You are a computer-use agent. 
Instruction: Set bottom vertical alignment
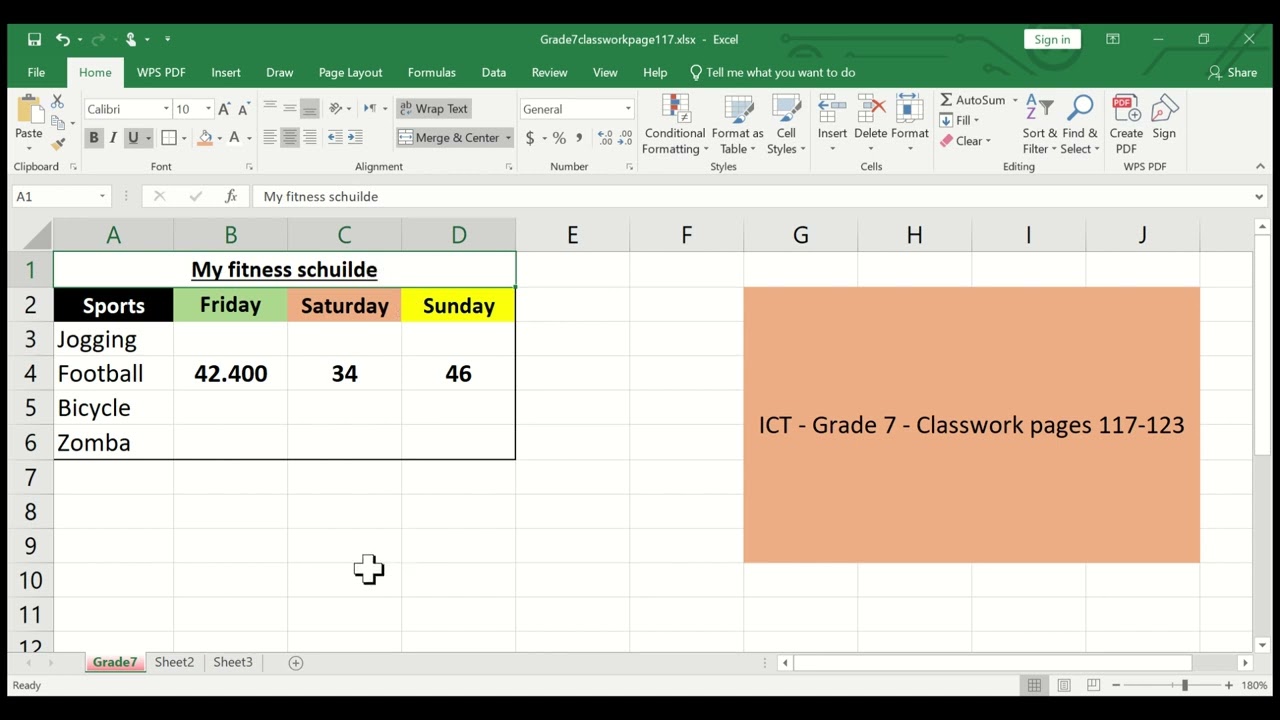[x=310, y=108]
